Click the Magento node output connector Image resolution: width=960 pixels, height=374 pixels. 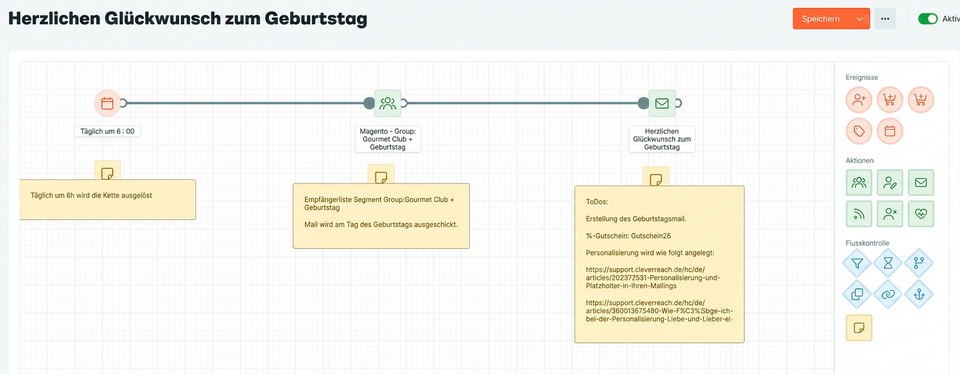click(x=403, y=103)
